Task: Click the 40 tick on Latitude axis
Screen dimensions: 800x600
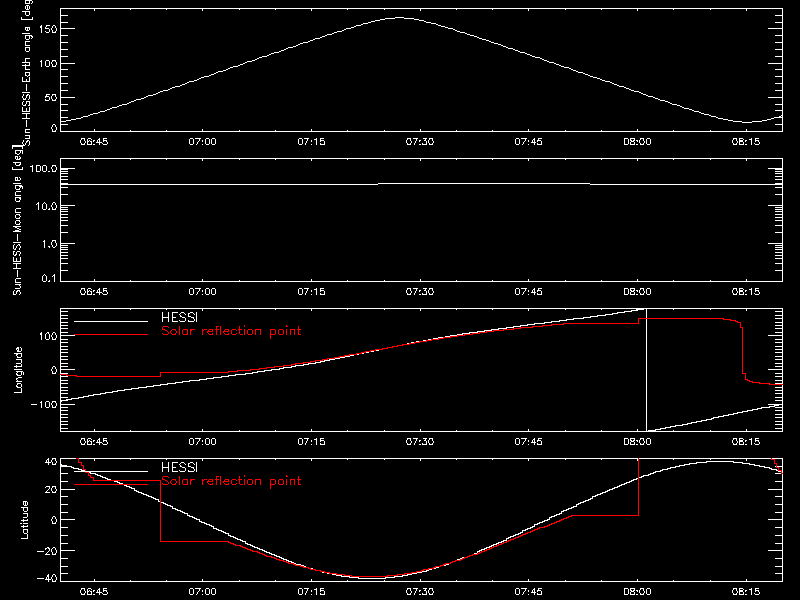Action: coord(51,462)
